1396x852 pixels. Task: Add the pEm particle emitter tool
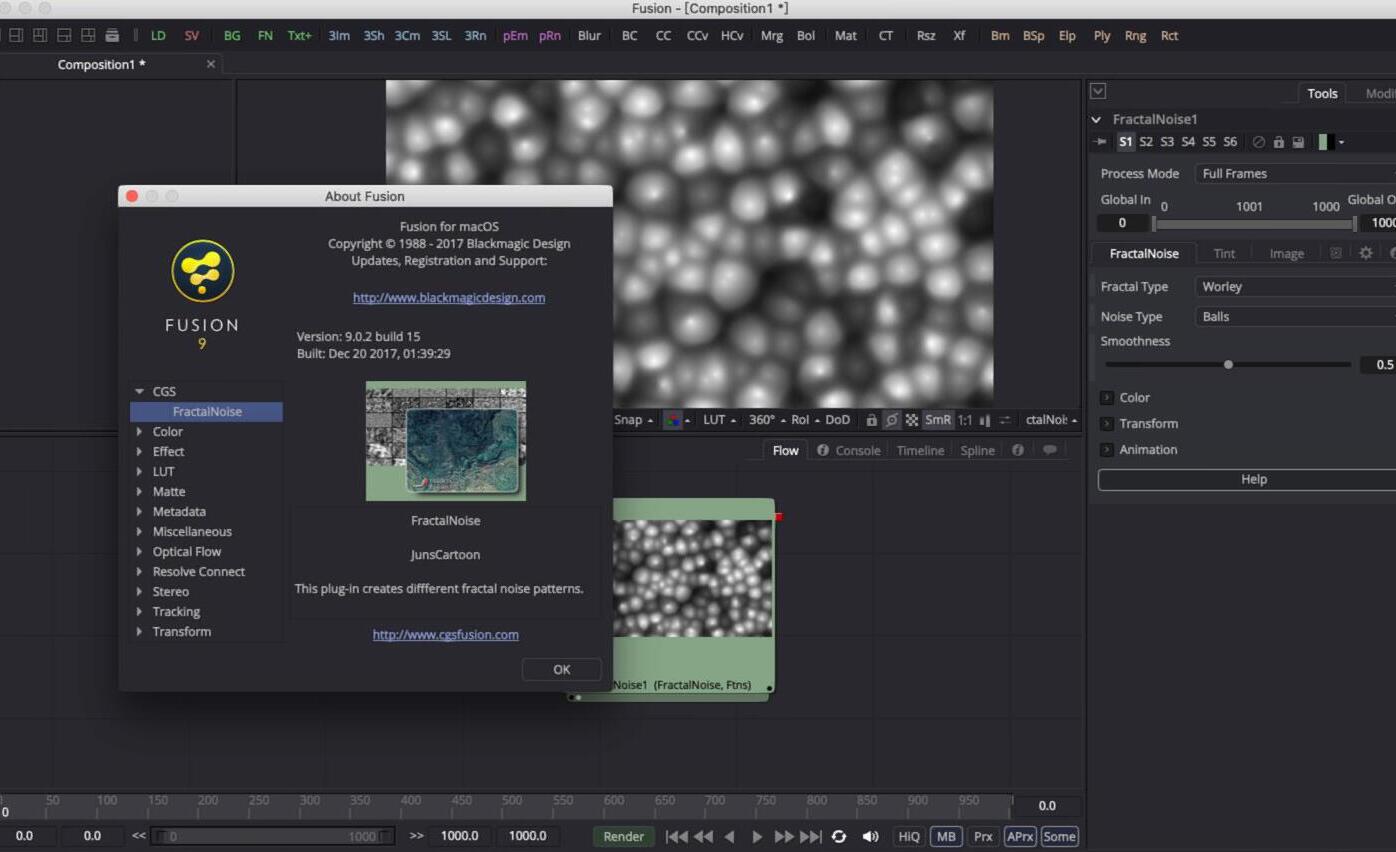[515, 35]
